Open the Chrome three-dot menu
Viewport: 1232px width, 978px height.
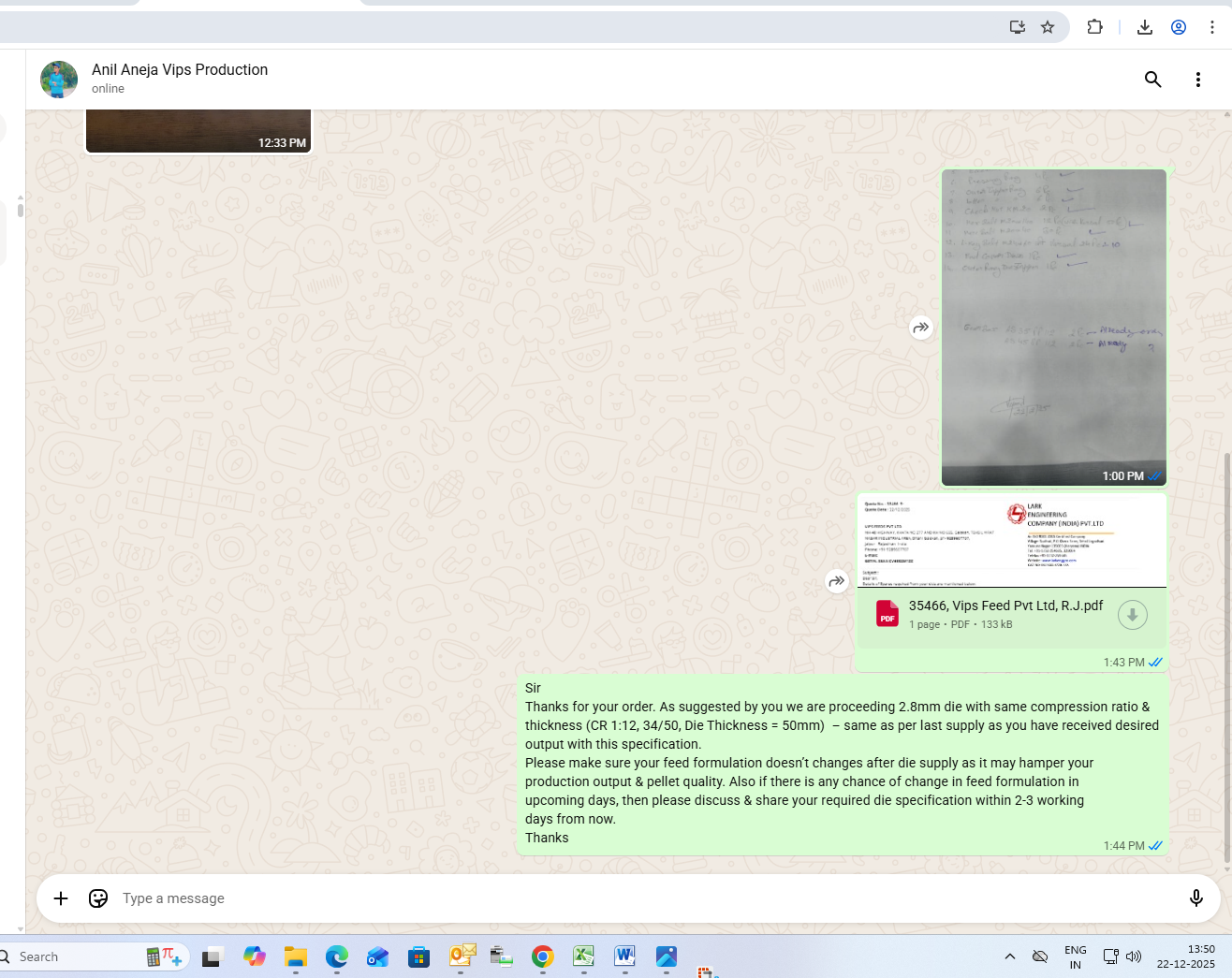1212,27
